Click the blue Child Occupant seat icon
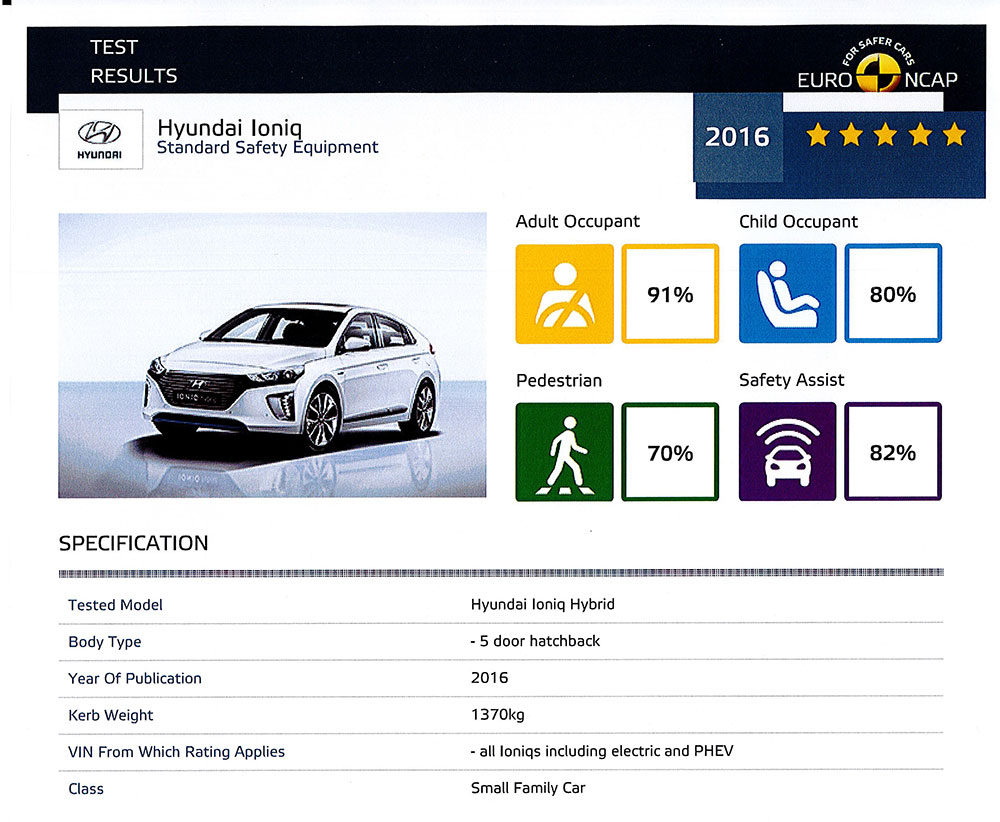The image size is (1000, 822). pos(788,293)
